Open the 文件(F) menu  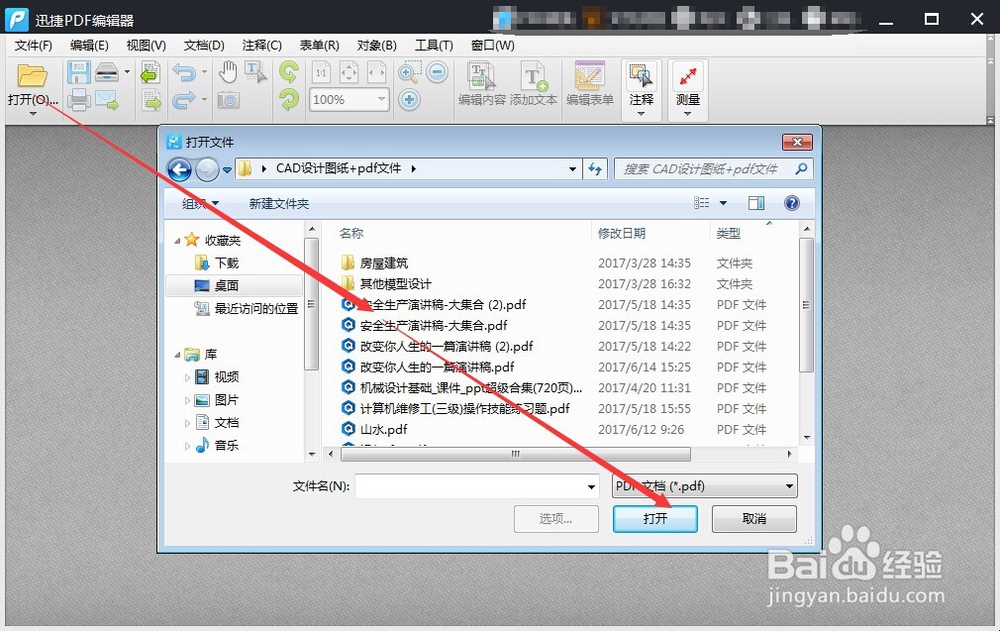33,45
